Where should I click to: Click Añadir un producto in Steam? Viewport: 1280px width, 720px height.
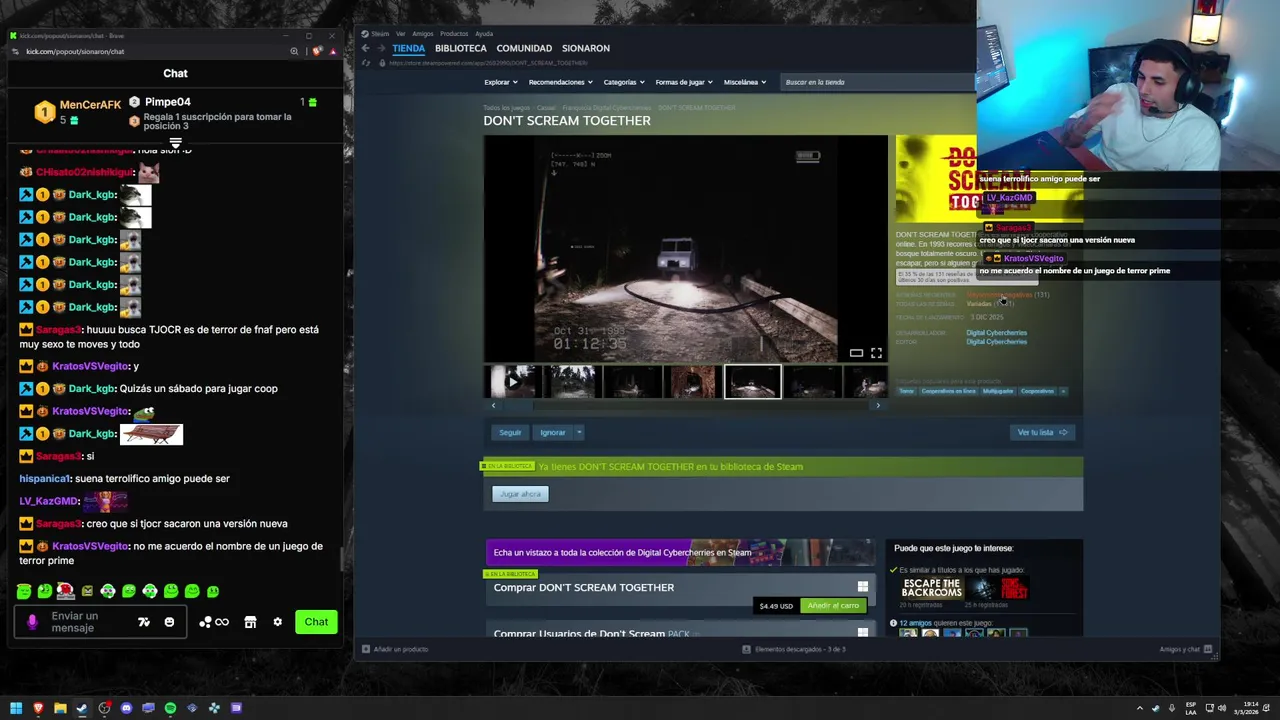[395, 650]
